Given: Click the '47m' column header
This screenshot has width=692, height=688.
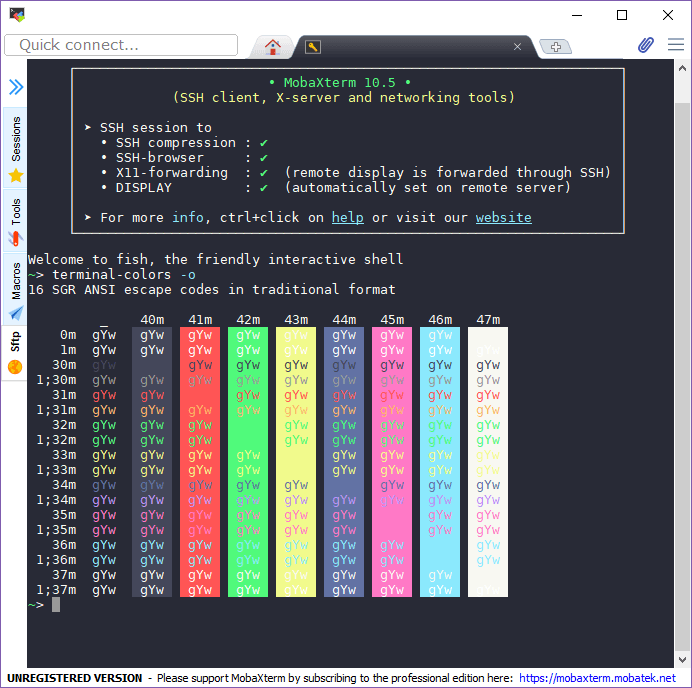Looking at the screenshot, I should [x=488, y=320].
